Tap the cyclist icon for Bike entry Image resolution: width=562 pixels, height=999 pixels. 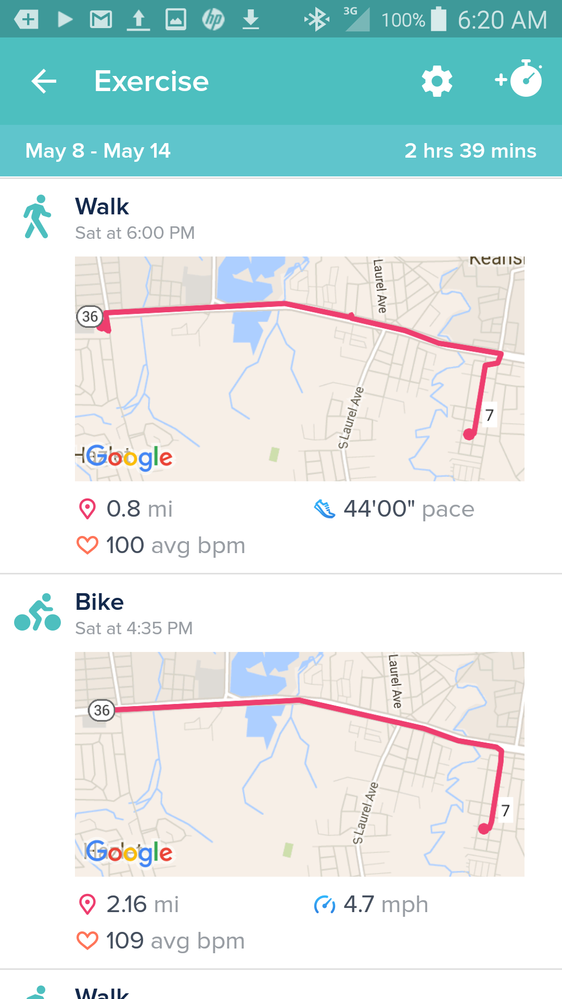click(38, 612)
